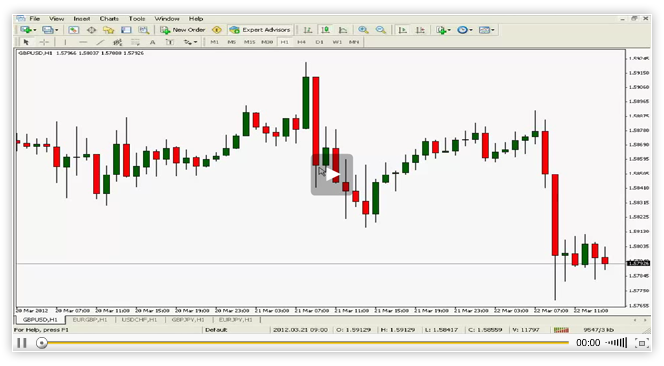
Task: Switch to the EURGBP,H1 chart tab
Action: coord(90,320)
